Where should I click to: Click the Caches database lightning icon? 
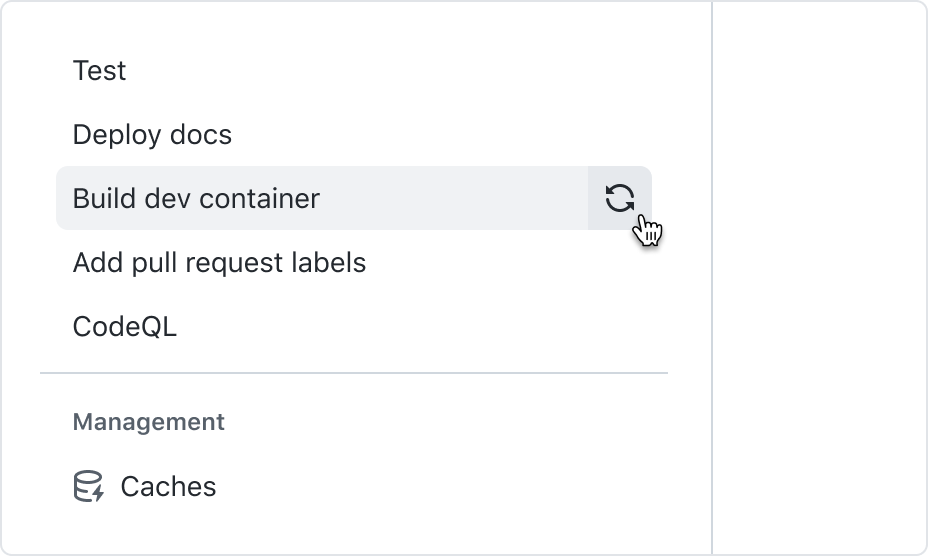[89, 487]
